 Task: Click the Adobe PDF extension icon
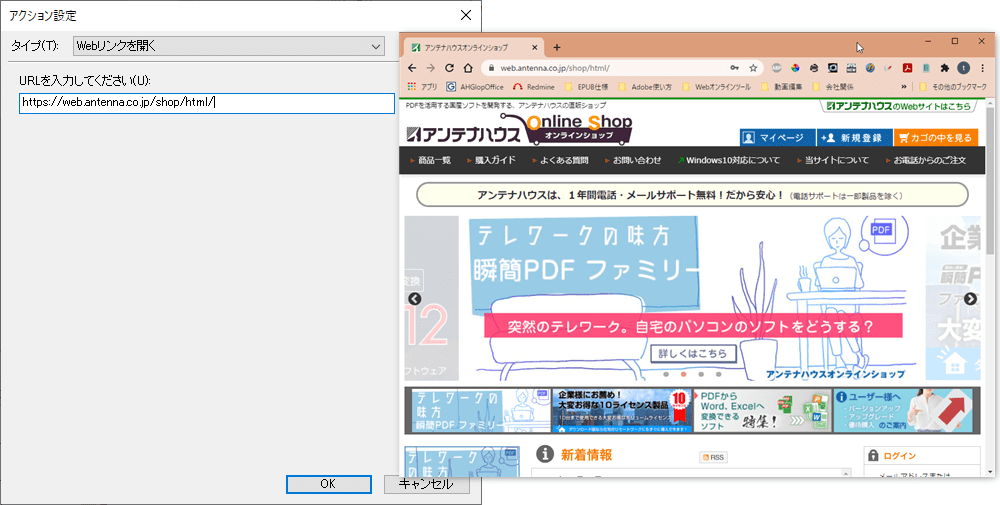[907, 68]
